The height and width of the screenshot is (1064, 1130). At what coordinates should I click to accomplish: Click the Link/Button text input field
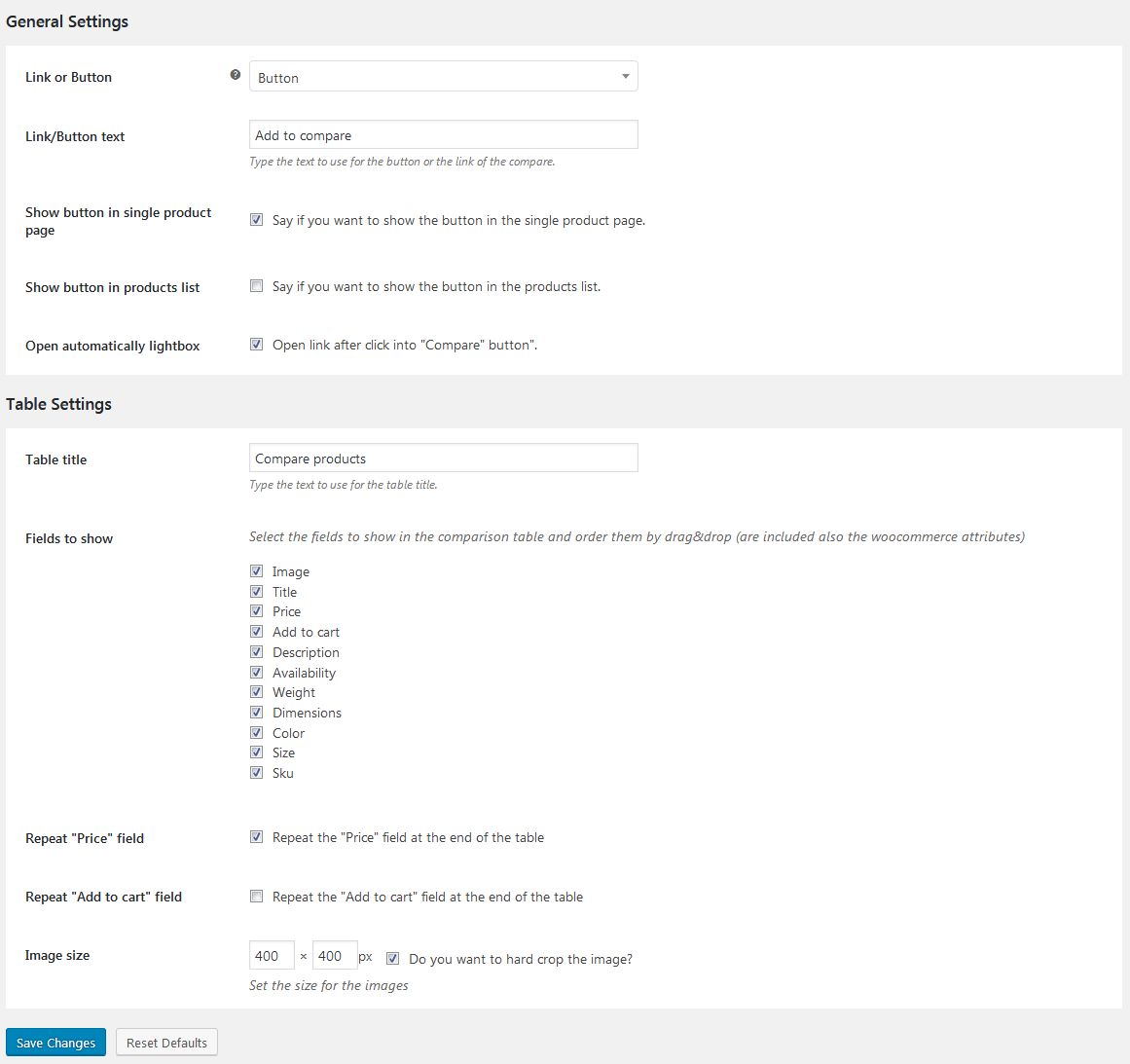pos(443,134)
